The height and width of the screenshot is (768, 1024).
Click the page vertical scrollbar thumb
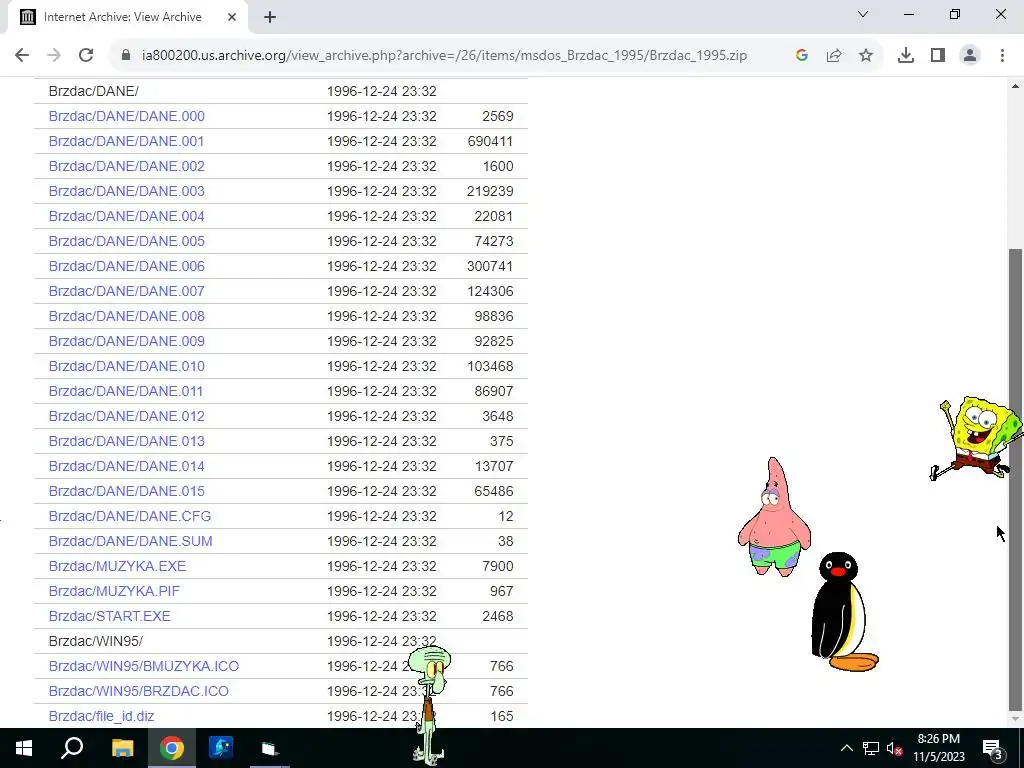point(1015,479)
